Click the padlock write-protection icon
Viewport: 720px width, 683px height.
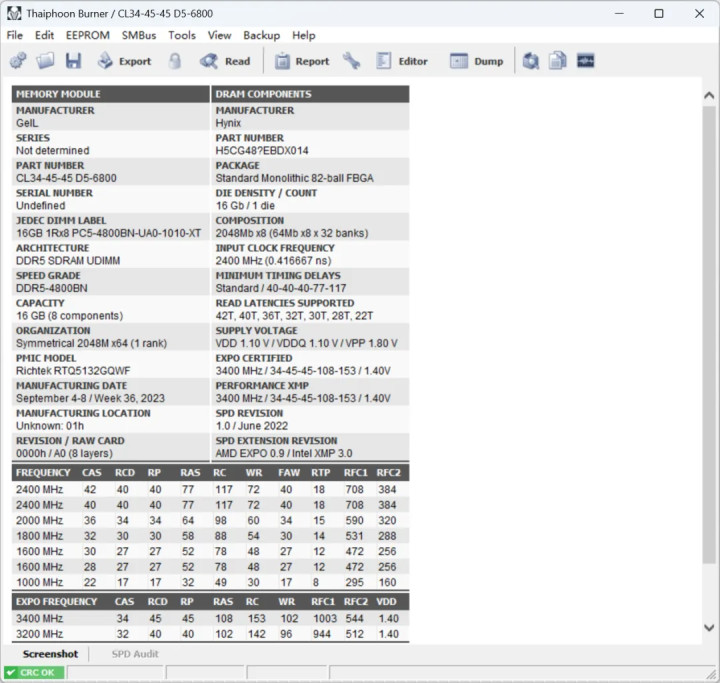pyautogui.click(x=174, y=61)
